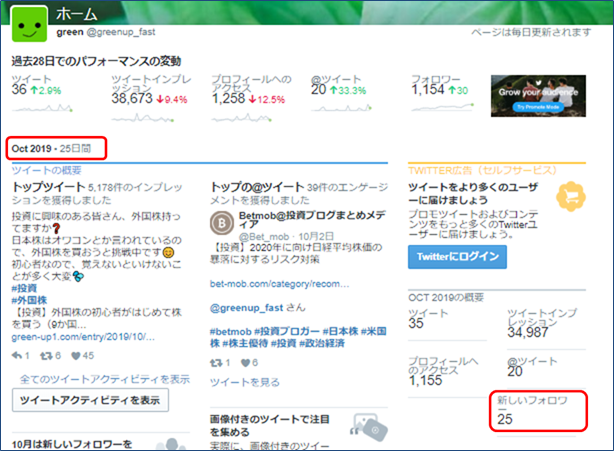Open the ツイートを見る link

tap(245, 382)
